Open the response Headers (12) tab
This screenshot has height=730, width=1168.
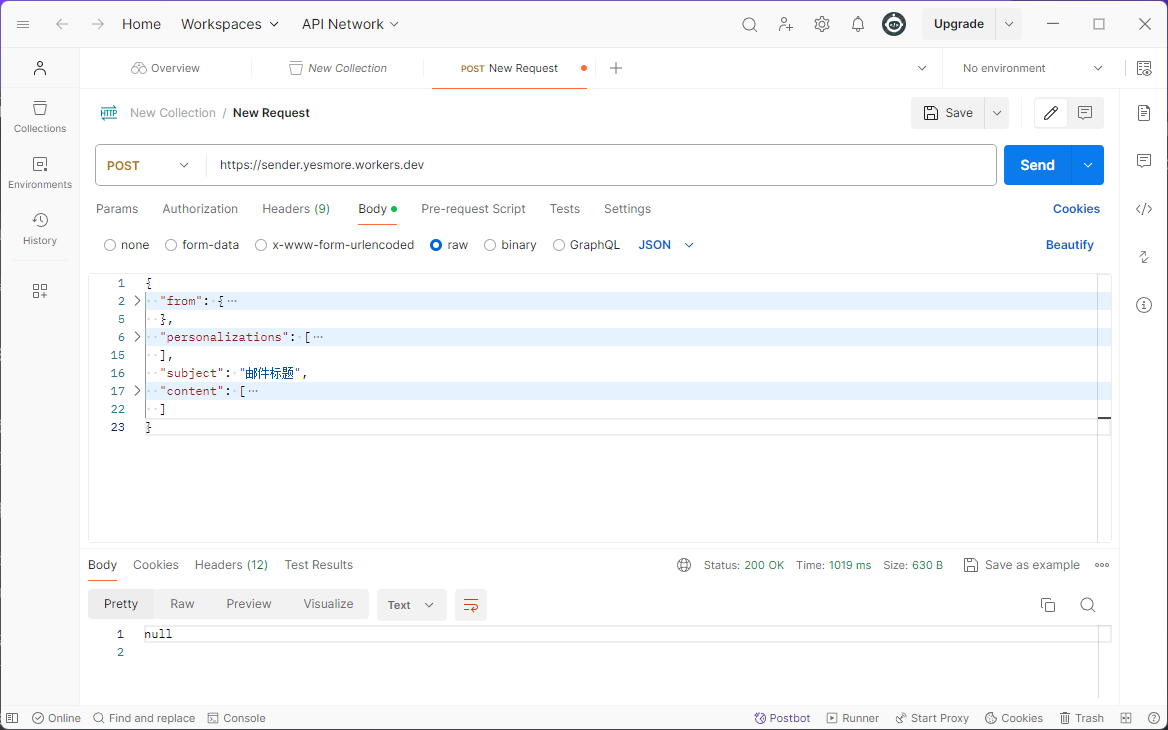231,565
